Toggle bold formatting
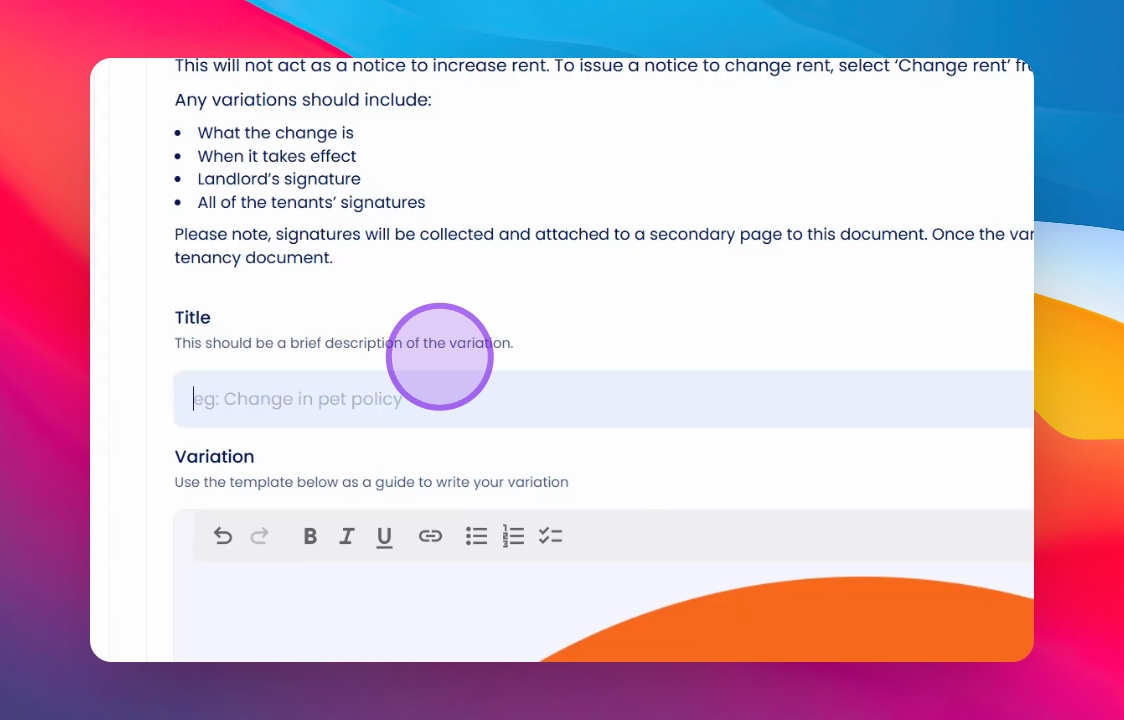 point(310,536)
